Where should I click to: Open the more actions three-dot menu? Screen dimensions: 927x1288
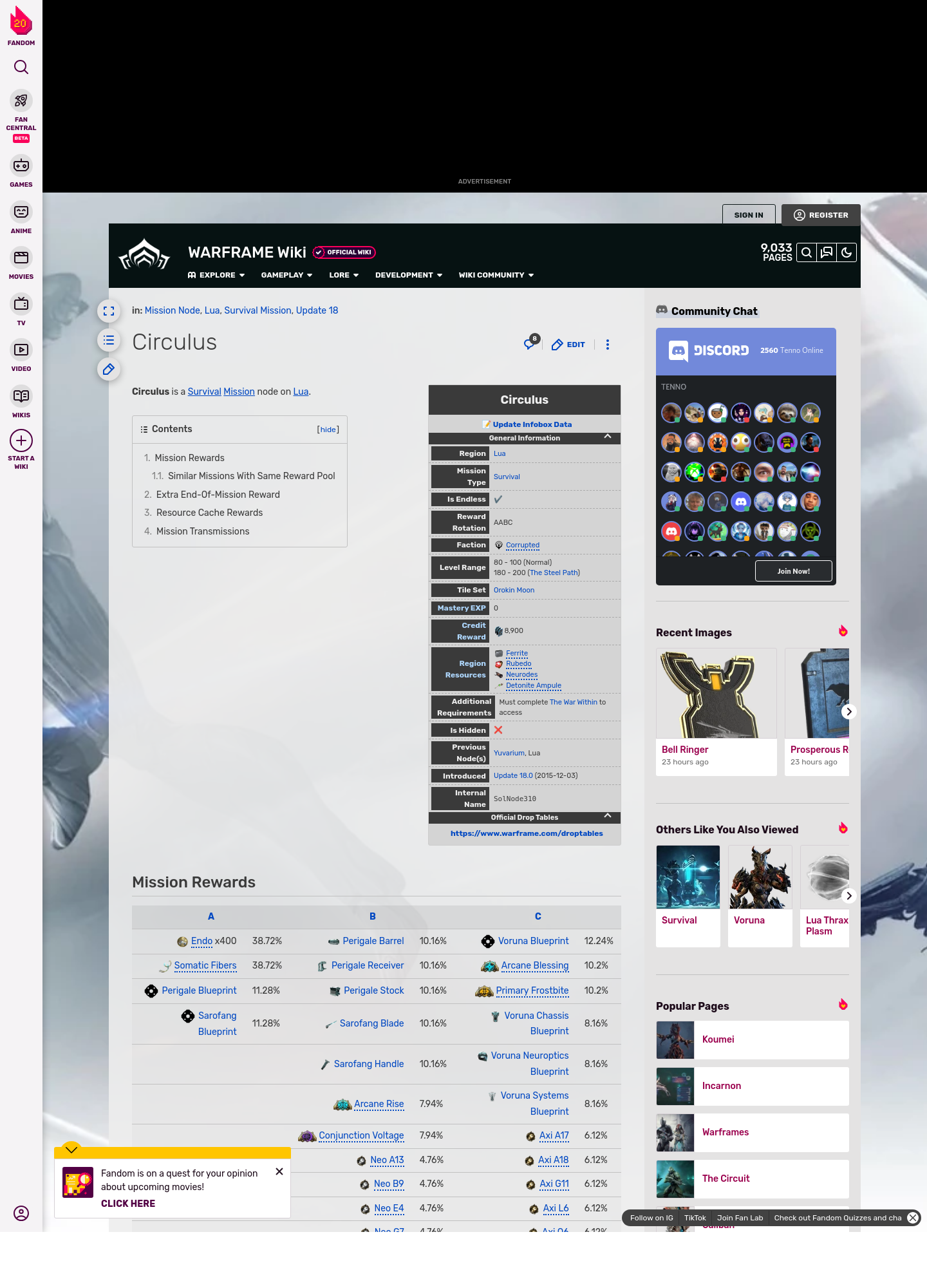[608, 345]
